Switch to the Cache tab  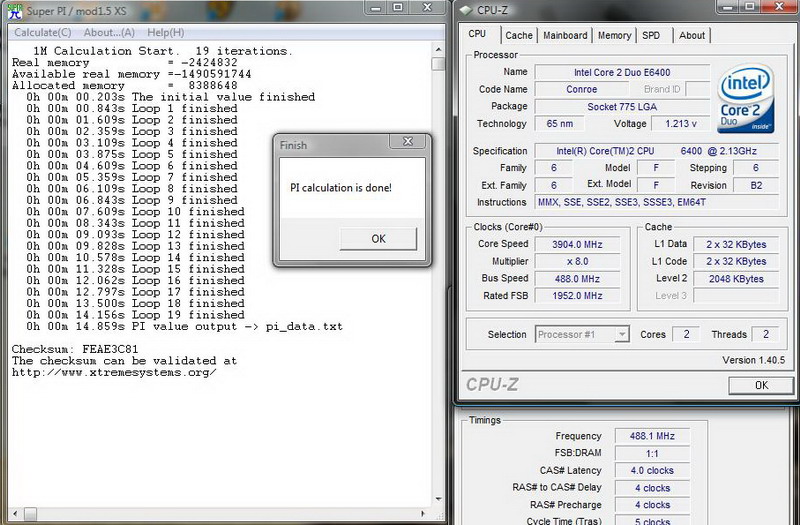click(519, 35)
